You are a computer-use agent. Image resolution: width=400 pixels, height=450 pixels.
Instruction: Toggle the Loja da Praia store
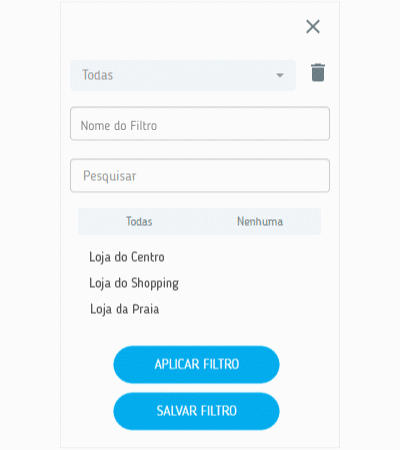[124, 309]
